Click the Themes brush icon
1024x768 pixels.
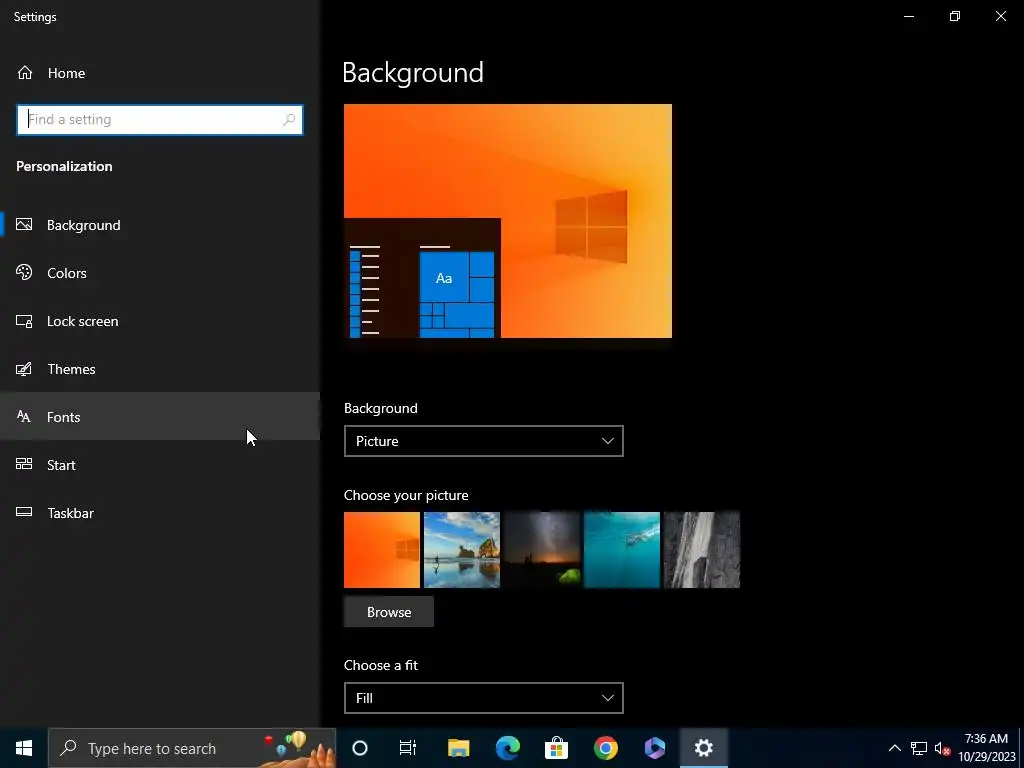coord(24,369)
